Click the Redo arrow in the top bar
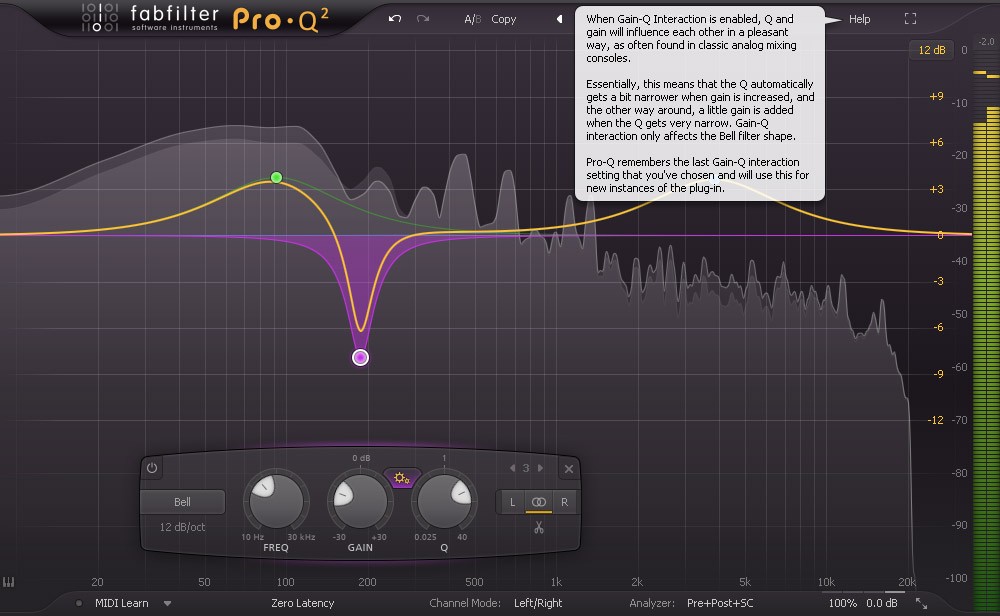Image resolution: width=1000 pixels, height=616 pixels. [423, 19]
